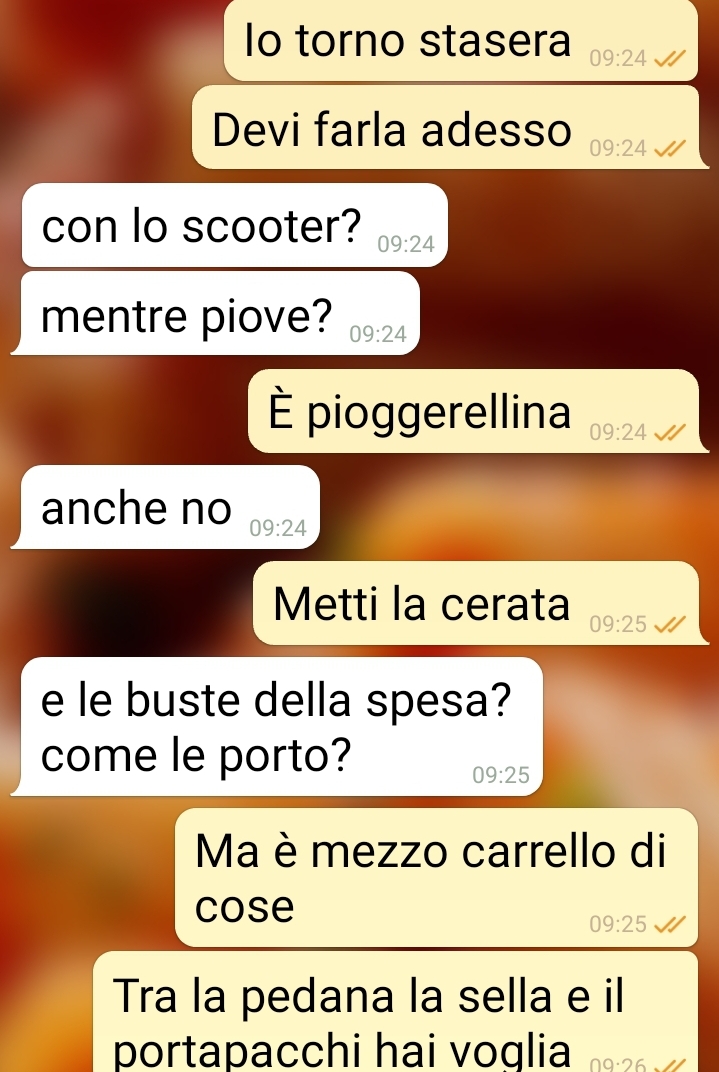Tap the 'con lo scooter?' received message

pos(234,225)
